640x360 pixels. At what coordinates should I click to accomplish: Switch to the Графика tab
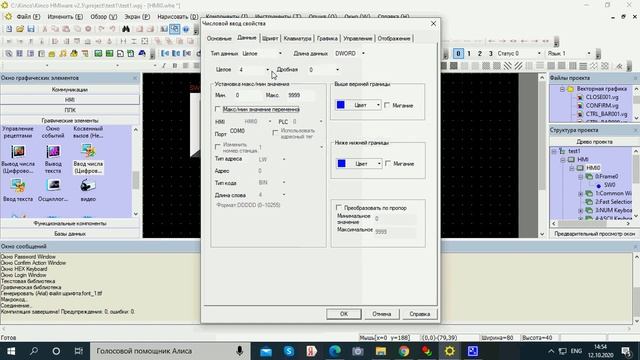point(327,38)
